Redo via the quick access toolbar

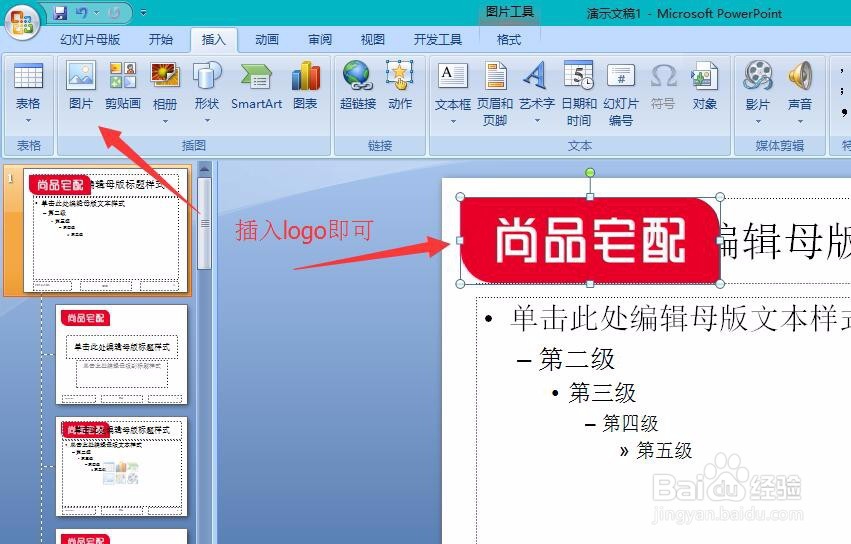click(114, 12)
